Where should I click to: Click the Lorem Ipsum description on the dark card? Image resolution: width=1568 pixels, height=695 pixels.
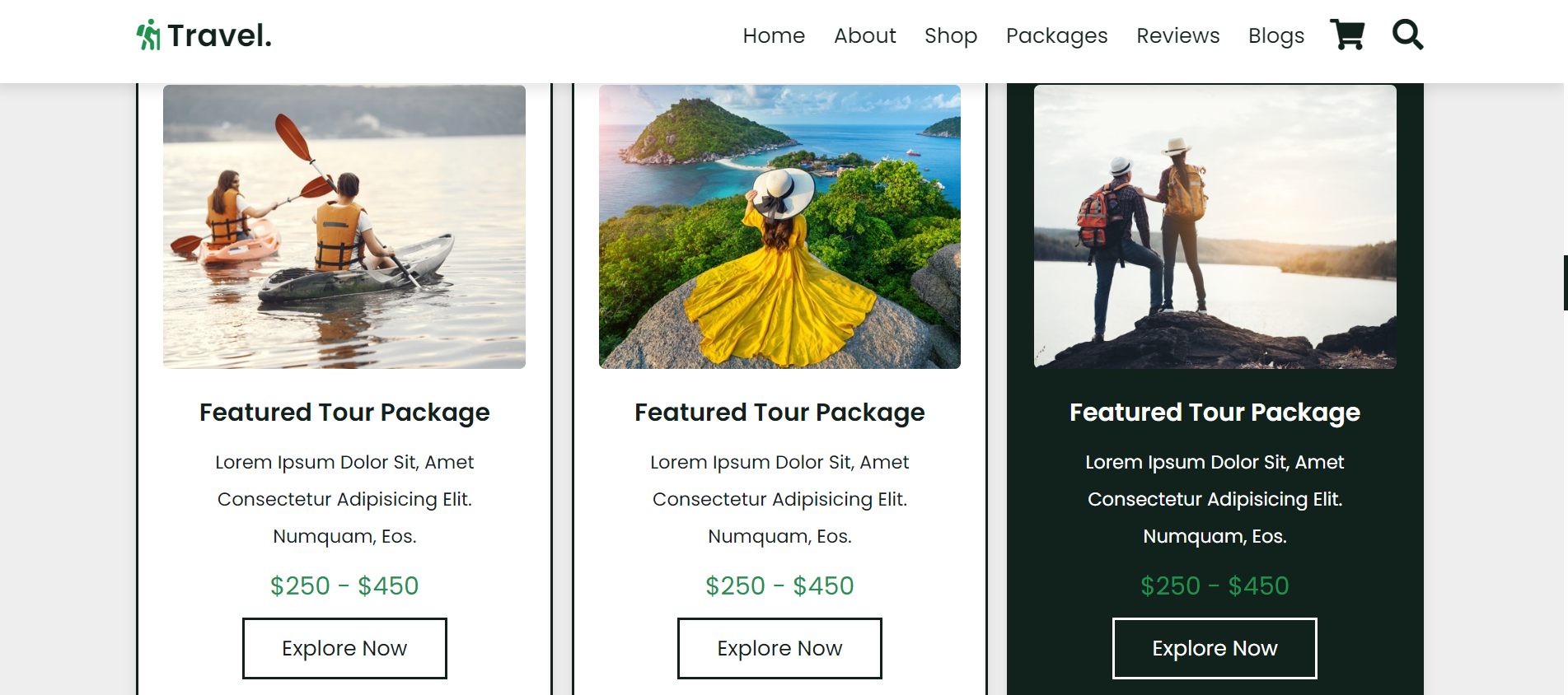(x=1214, y=499)
